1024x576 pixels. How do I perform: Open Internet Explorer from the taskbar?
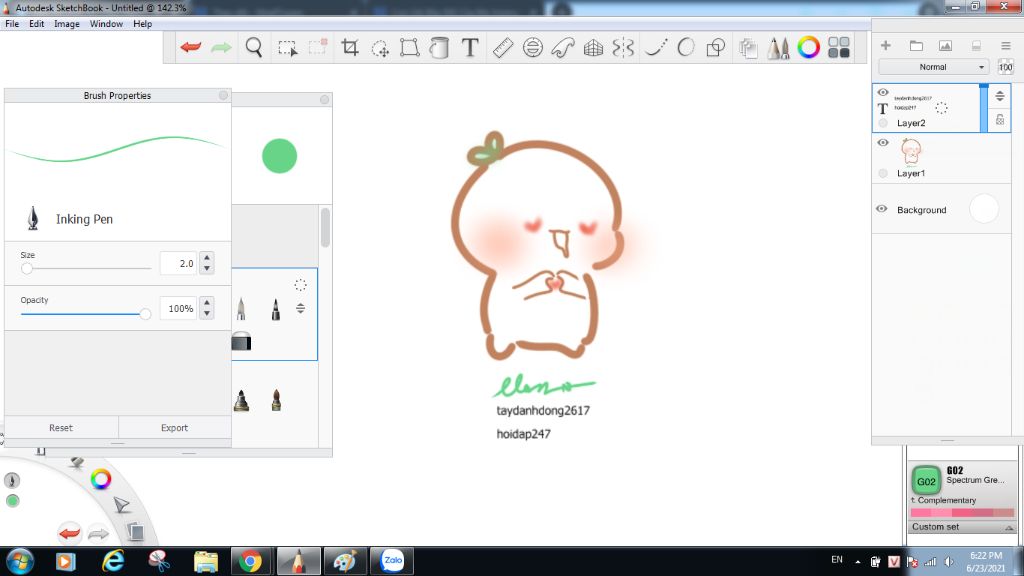pyautogui.click(x=113, y=561)
